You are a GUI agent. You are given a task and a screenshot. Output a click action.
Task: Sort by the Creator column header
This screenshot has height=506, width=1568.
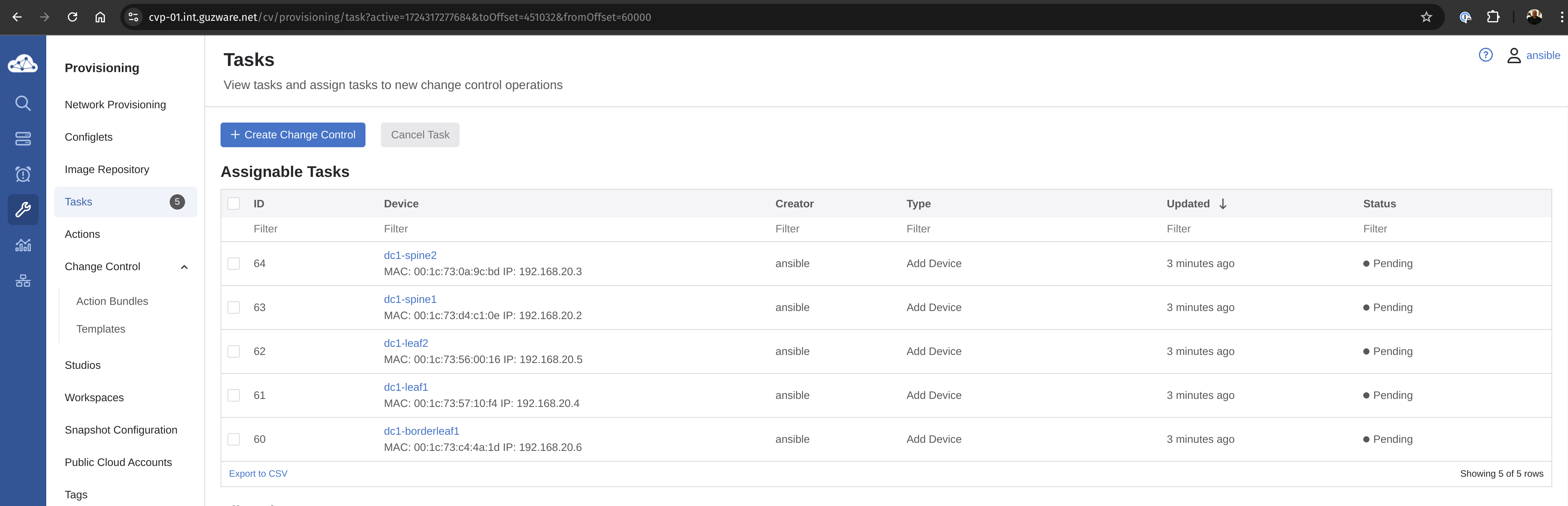point(794,204)
